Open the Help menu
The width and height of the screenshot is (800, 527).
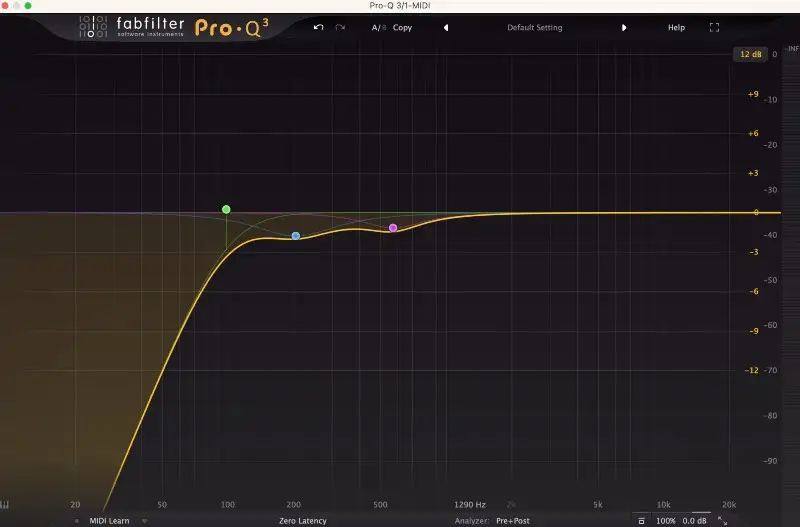click(676, 27)
